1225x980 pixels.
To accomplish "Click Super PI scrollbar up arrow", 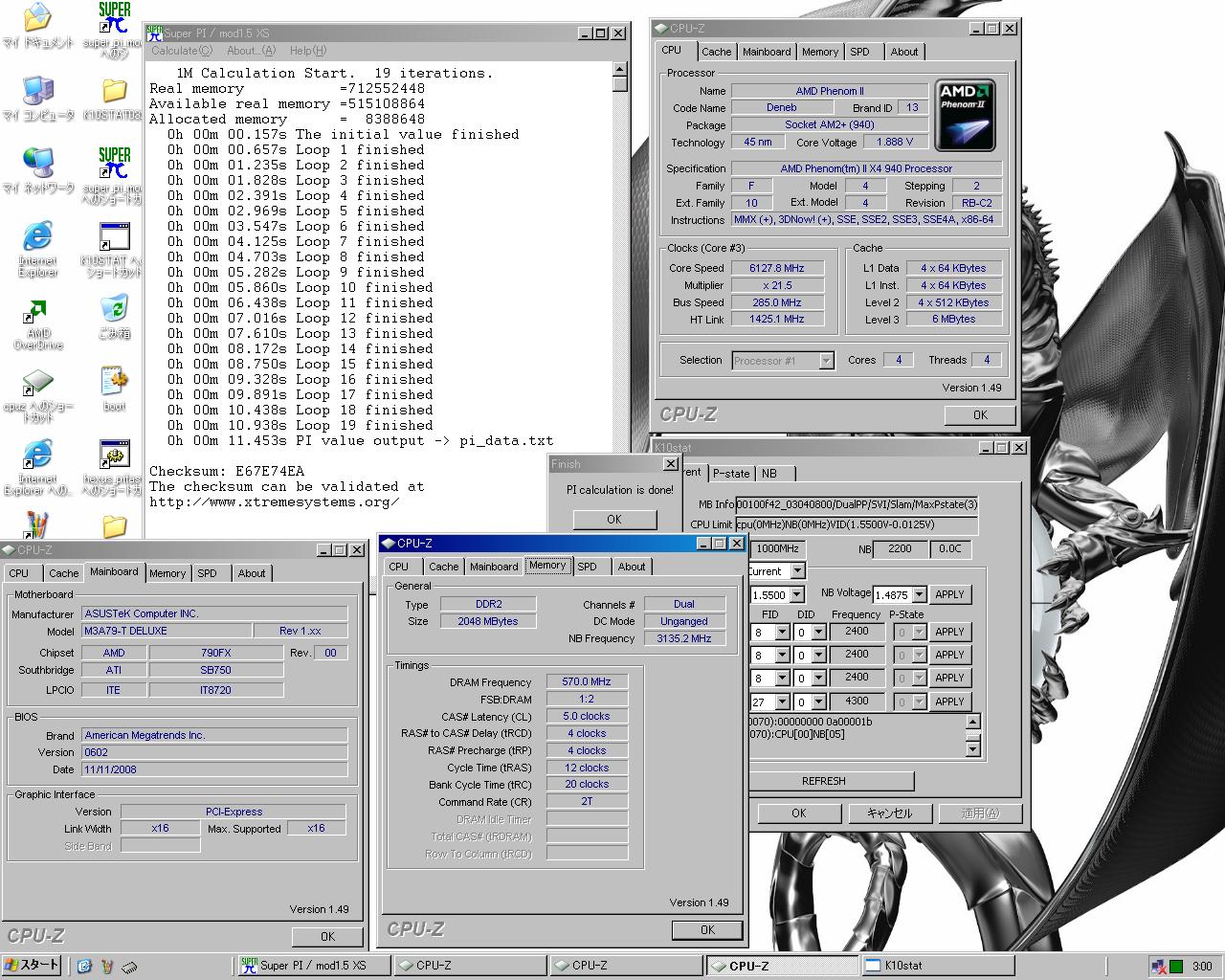I will 619,69.
